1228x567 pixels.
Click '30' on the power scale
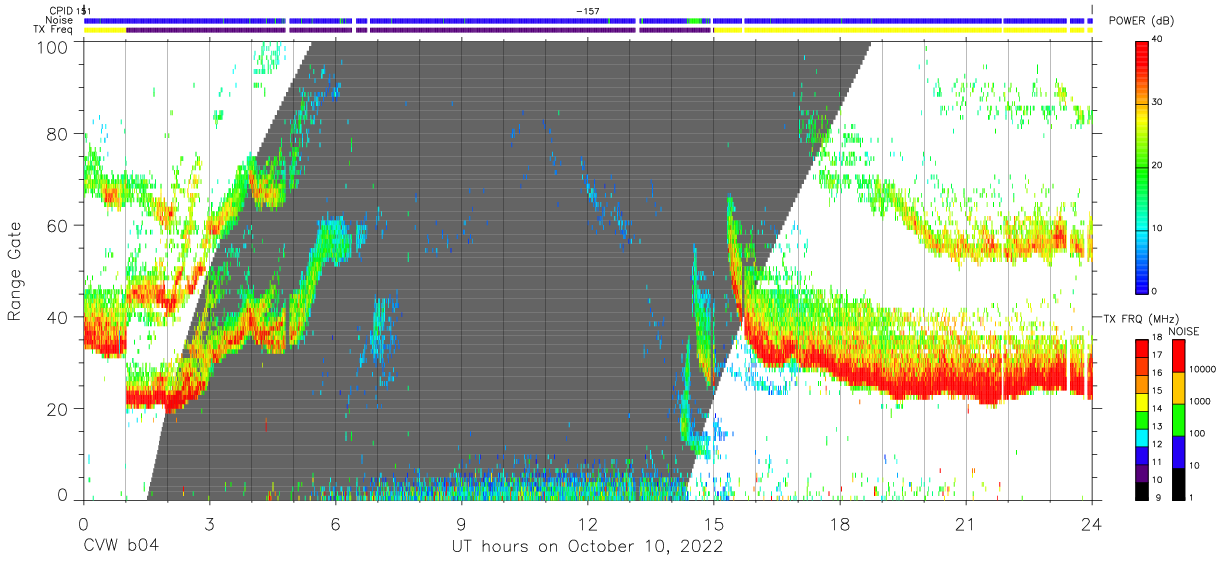(1159, 102)
